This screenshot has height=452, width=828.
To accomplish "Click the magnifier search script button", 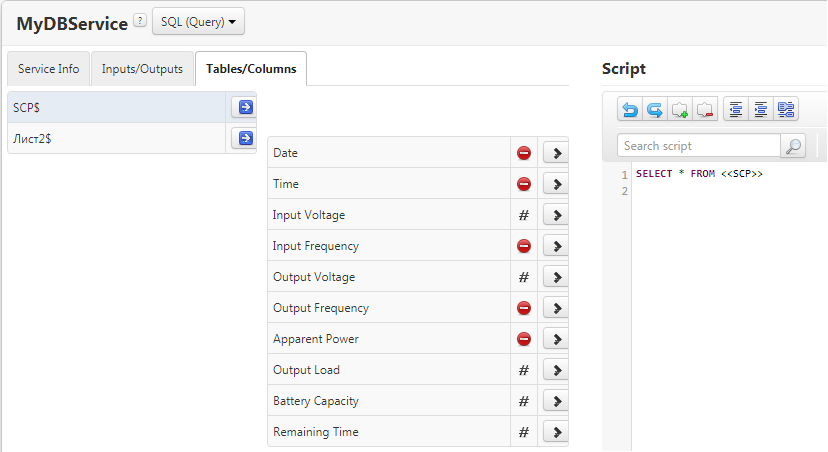I will point(793,146).
